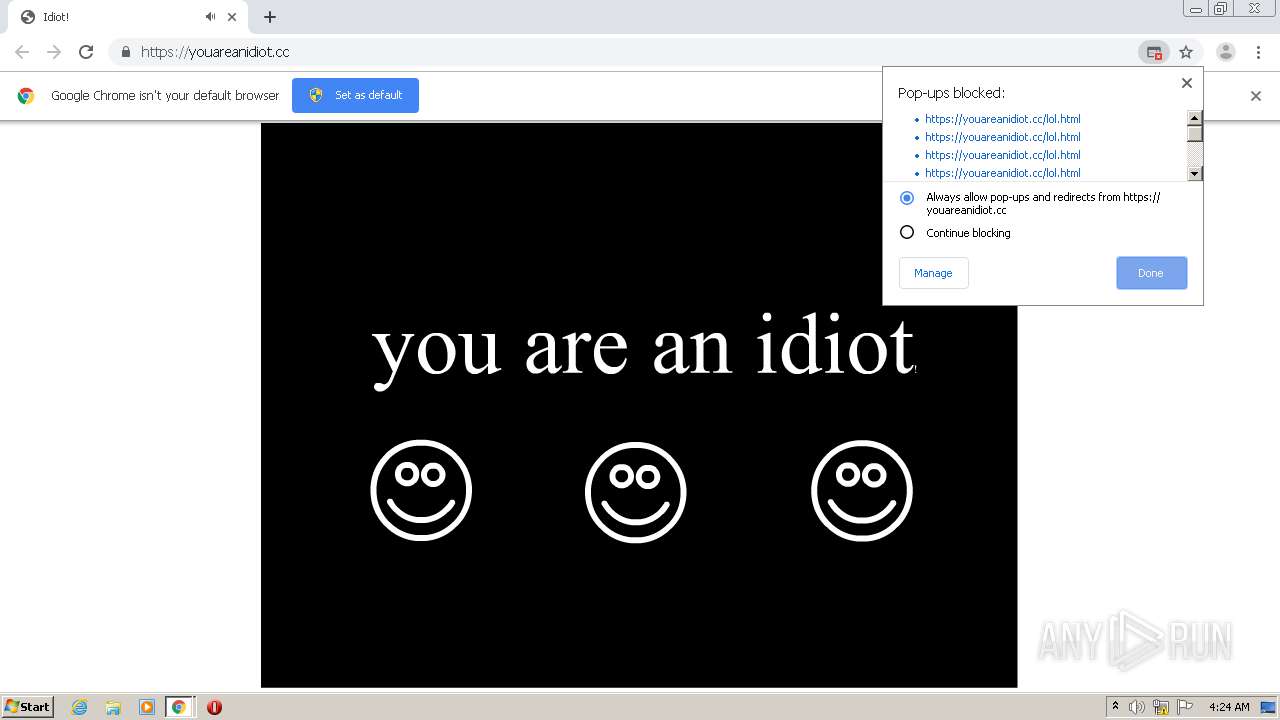
Task: Open Chrome's three-dot menu
Action: [x=1258, y=52]
